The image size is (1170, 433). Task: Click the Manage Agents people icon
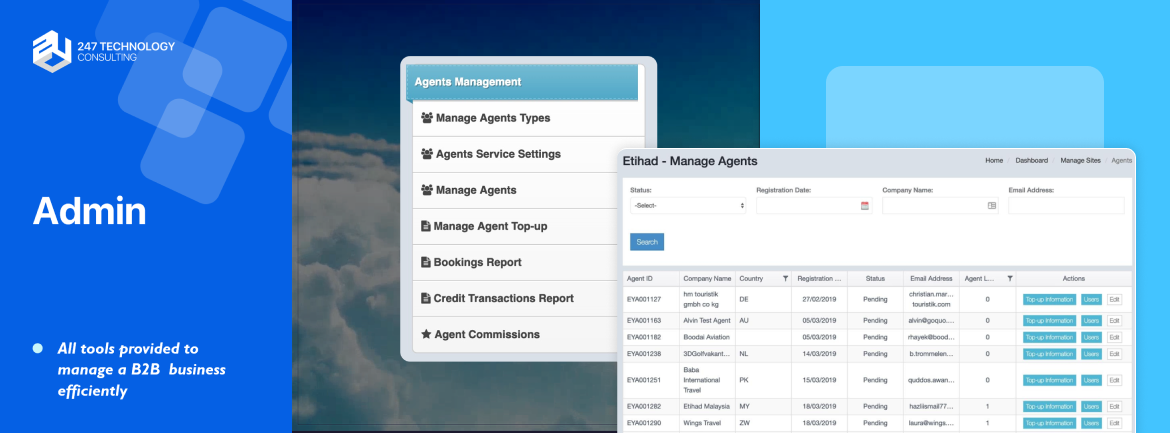coord(427,190)
